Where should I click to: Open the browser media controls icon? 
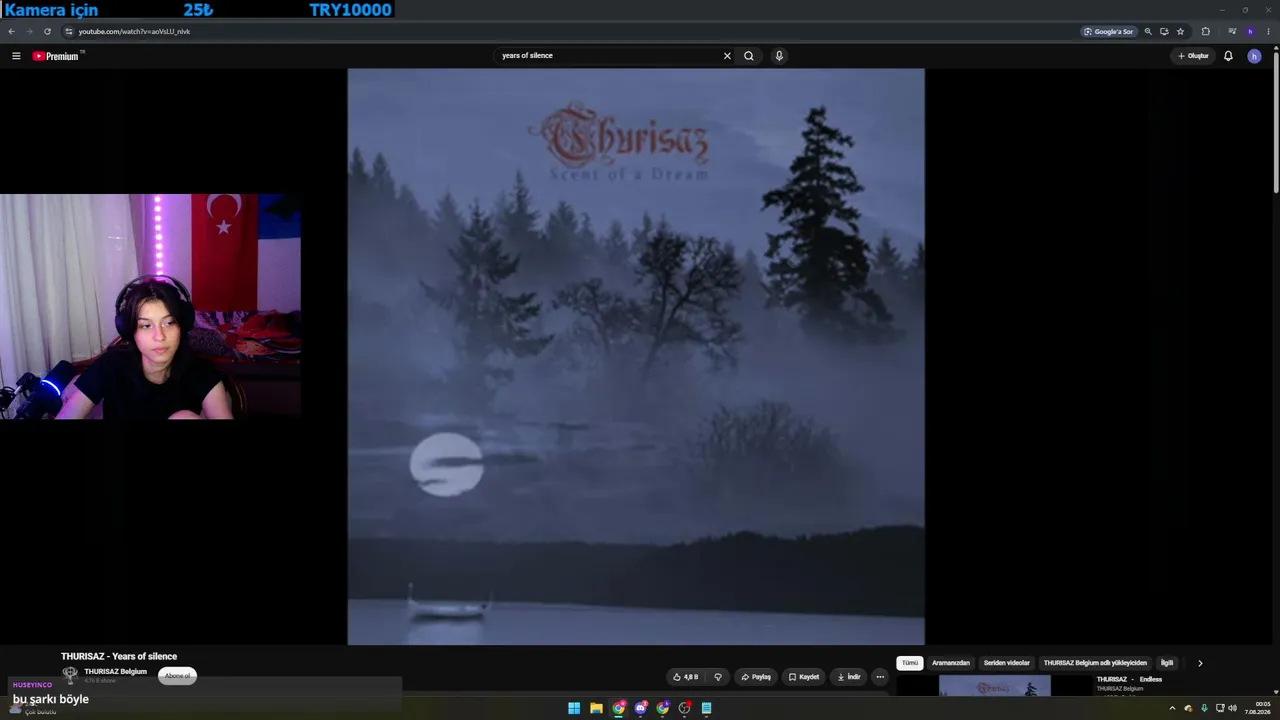(1232, 31)
